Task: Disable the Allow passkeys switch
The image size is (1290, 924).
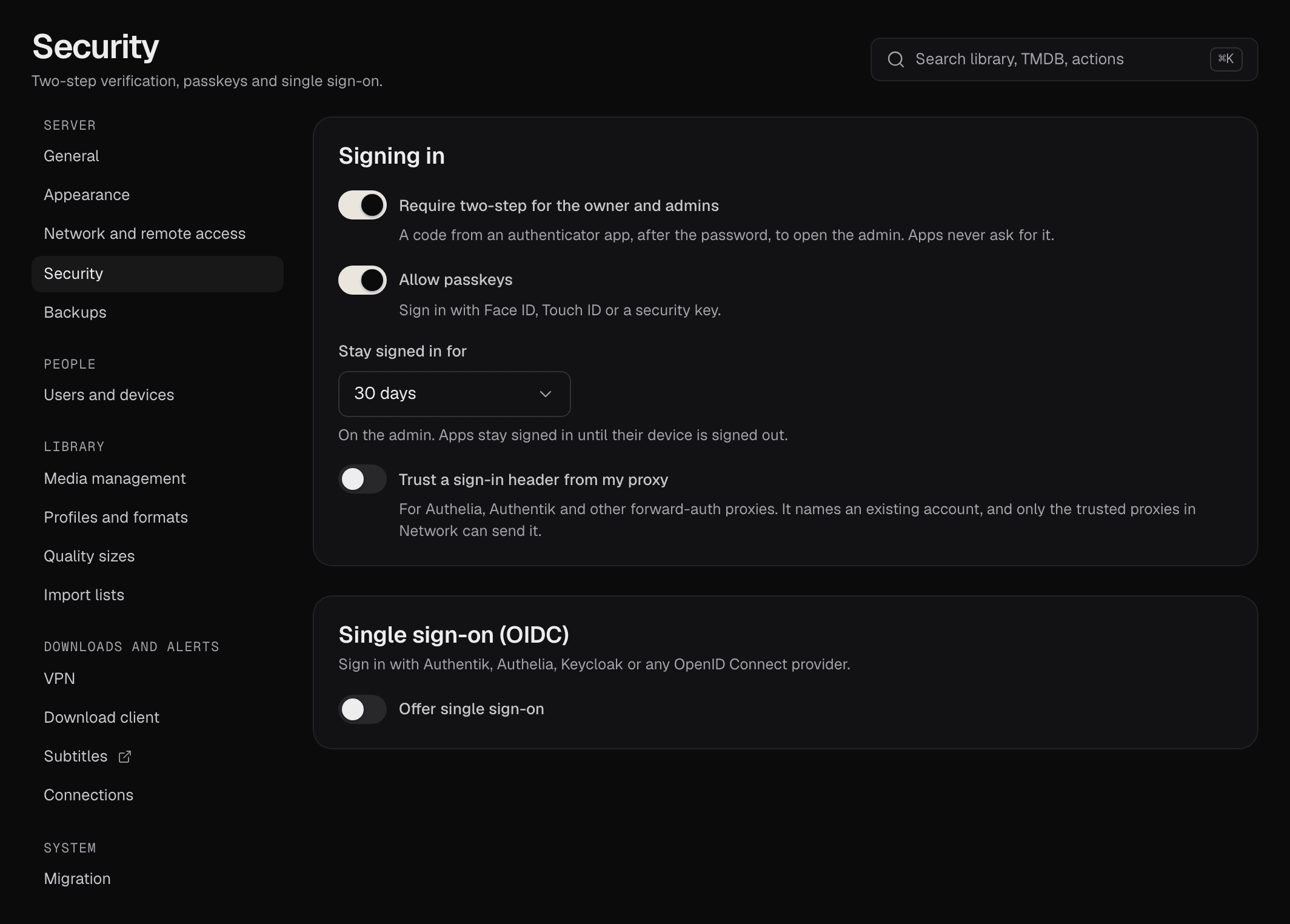Action: point(363,280)
